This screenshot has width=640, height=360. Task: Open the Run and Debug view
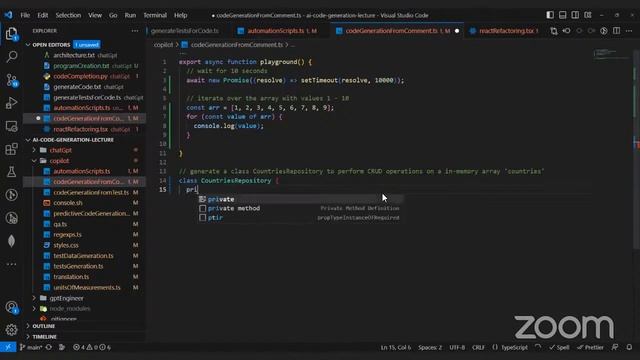(11, 103)
